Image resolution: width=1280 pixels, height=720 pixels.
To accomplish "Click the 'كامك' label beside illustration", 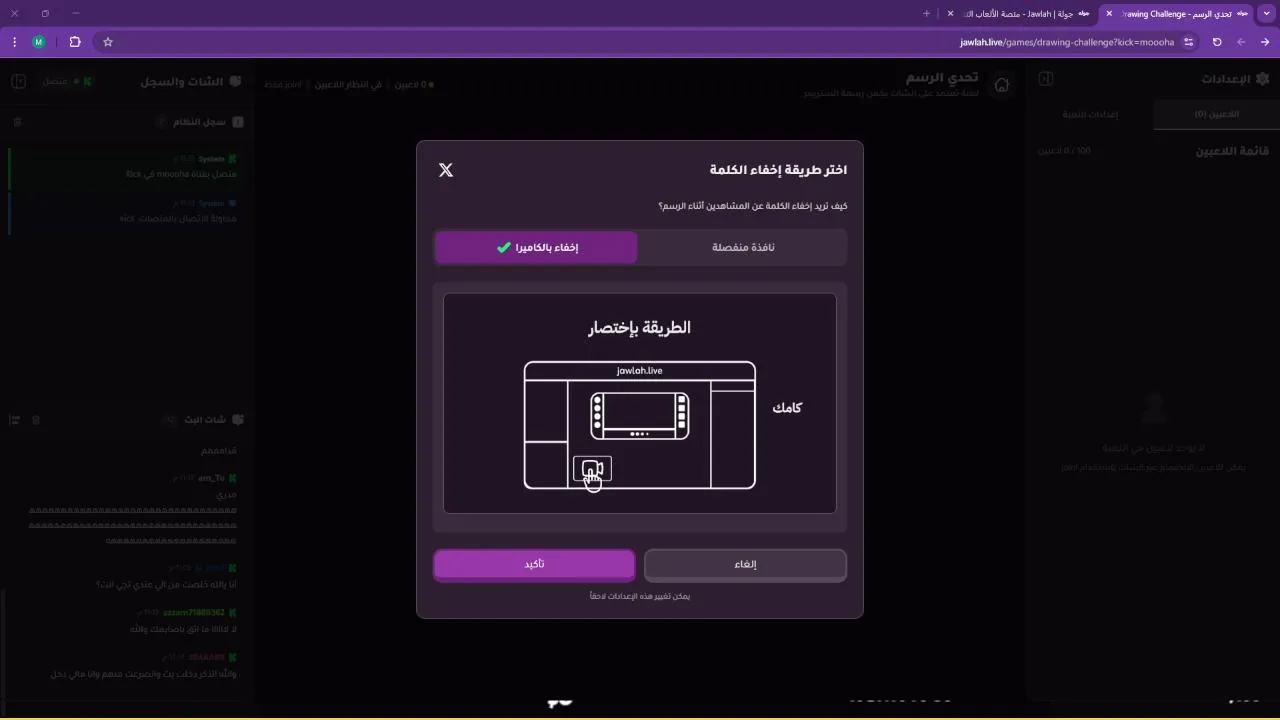I will click(787, 408).
